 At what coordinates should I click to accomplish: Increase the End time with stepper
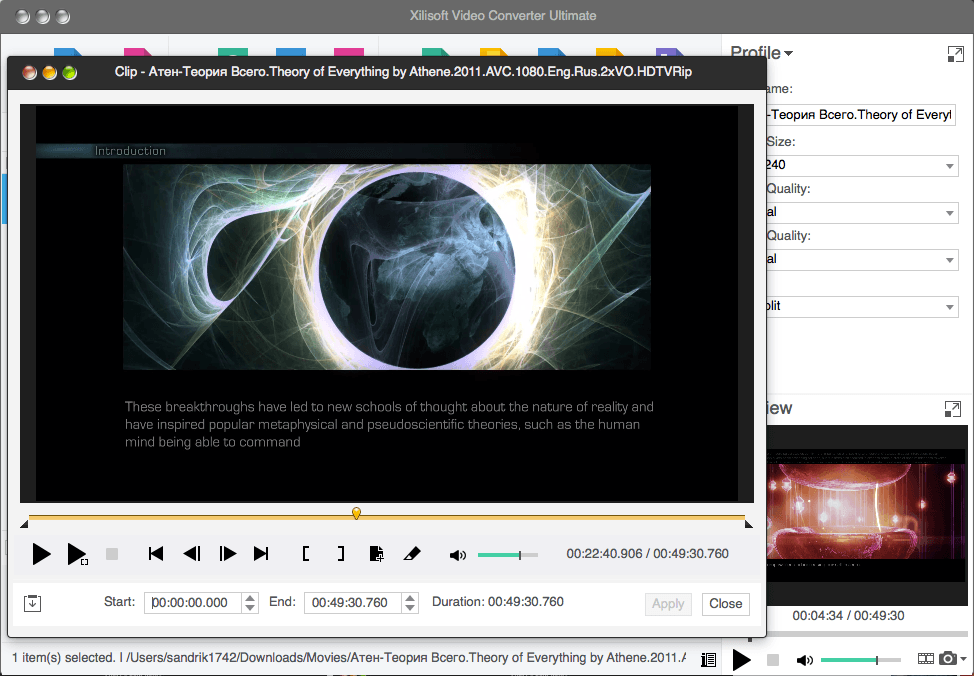point(409,598)
